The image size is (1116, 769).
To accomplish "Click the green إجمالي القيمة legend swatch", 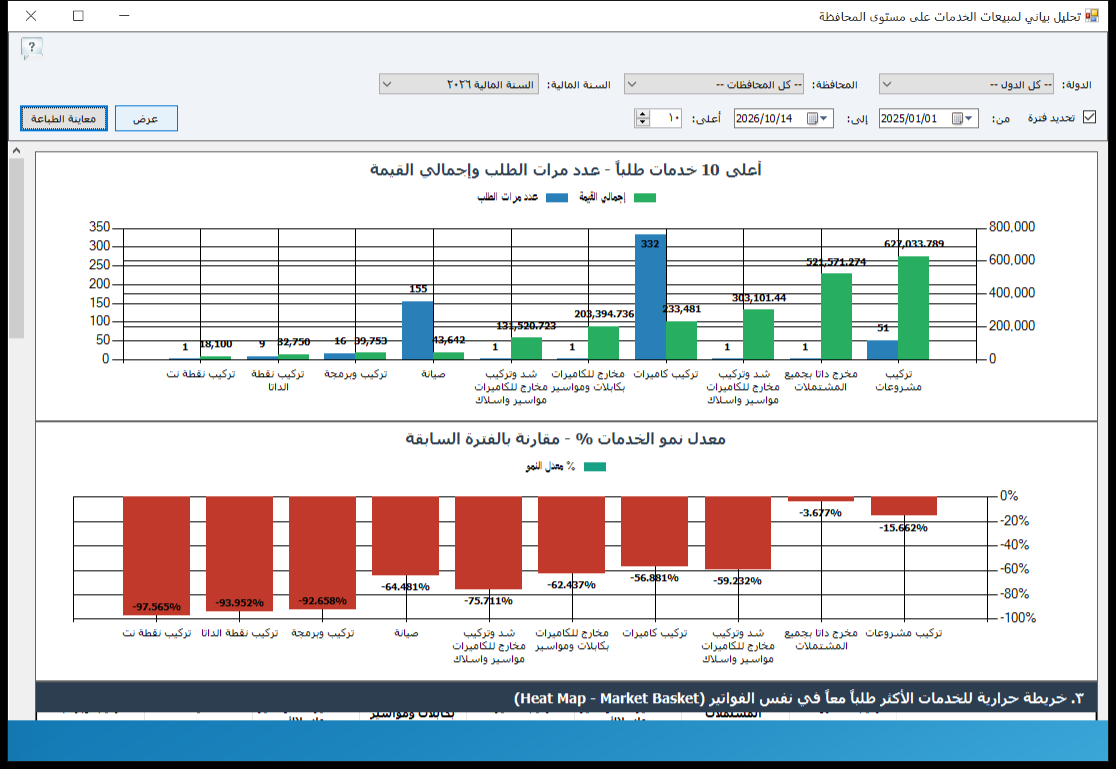I will tap(645, 198).
